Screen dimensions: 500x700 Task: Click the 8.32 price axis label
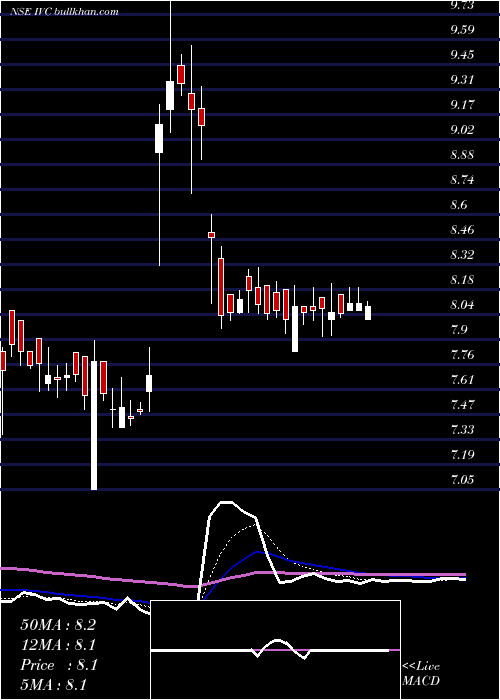462,255
